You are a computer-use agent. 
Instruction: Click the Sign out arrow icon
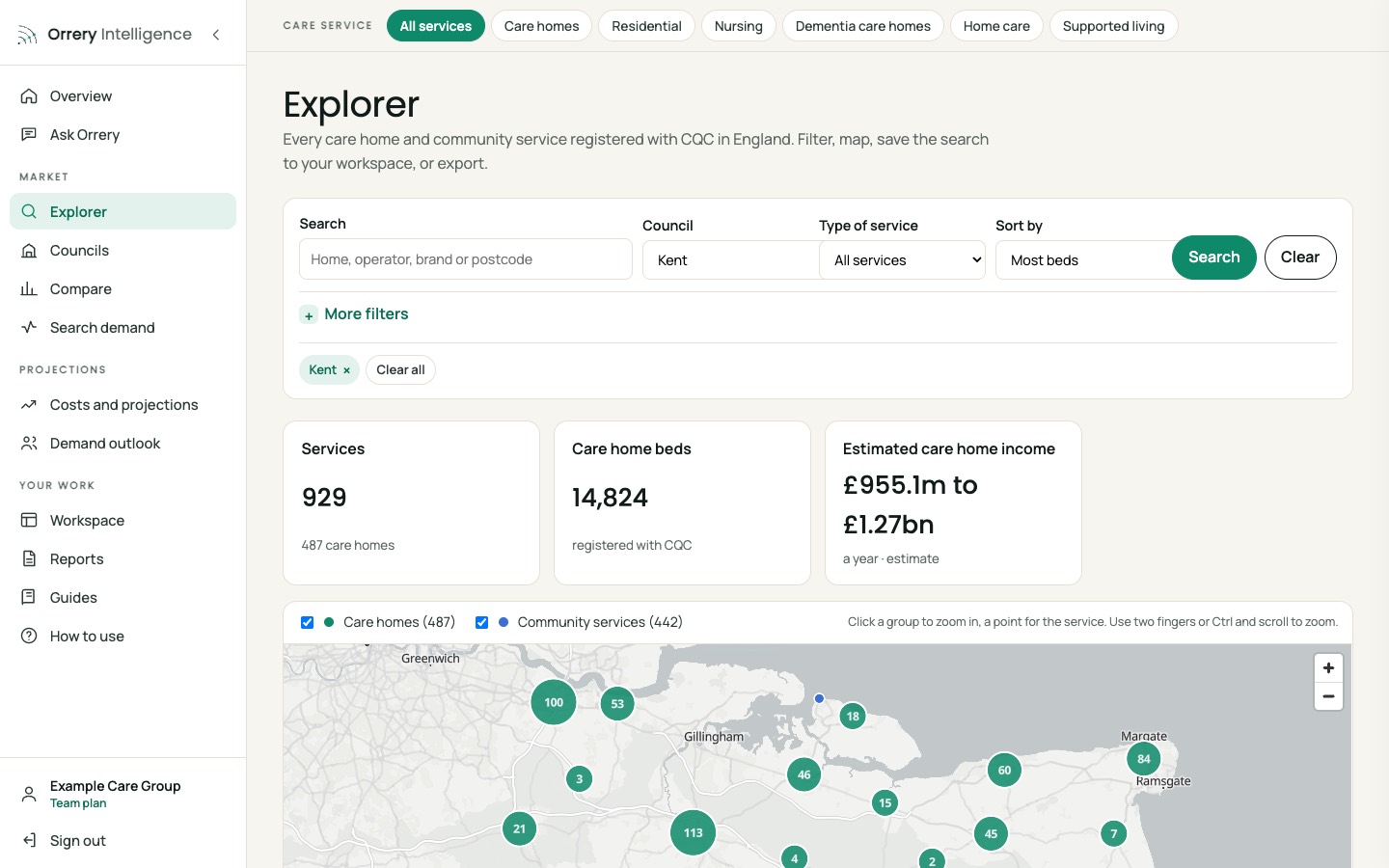coord(29,841)
